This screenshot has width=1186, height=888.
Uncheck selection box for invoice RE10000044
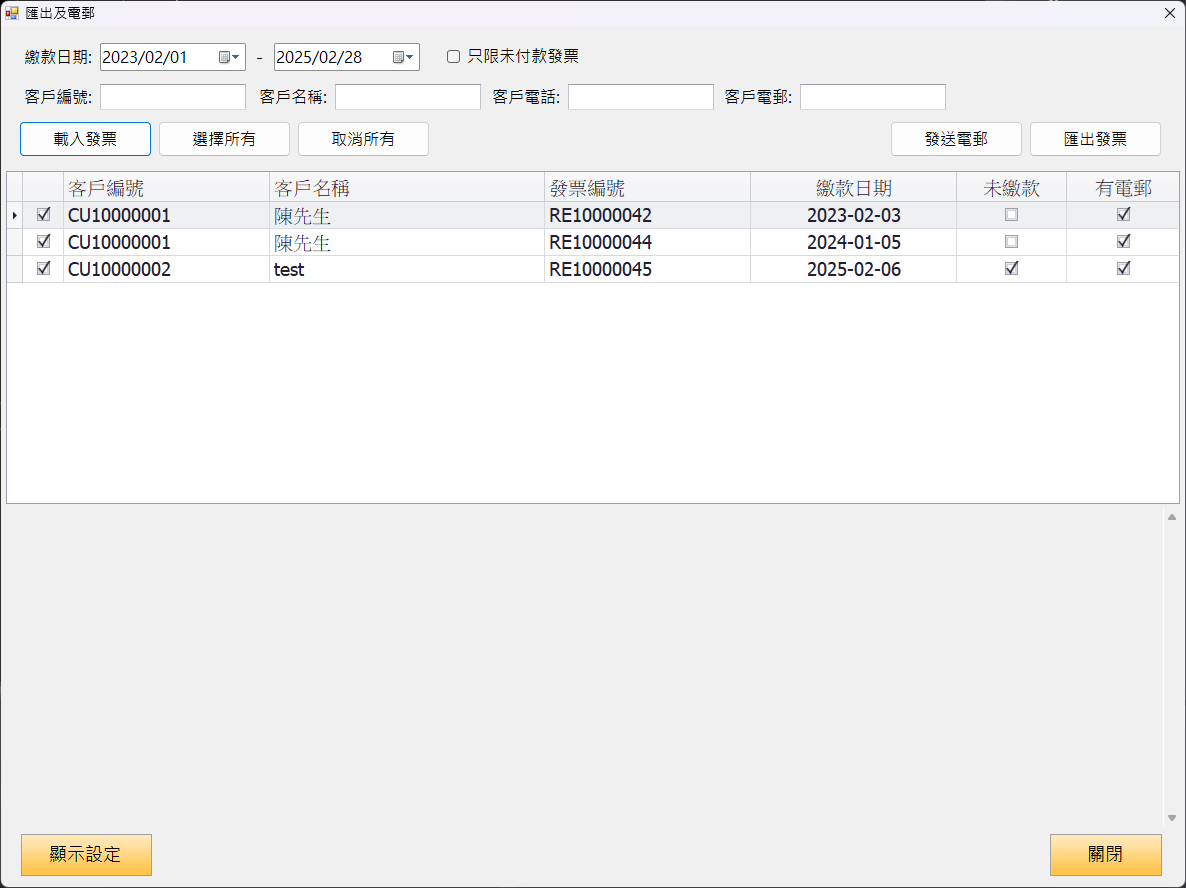(43, 242)
